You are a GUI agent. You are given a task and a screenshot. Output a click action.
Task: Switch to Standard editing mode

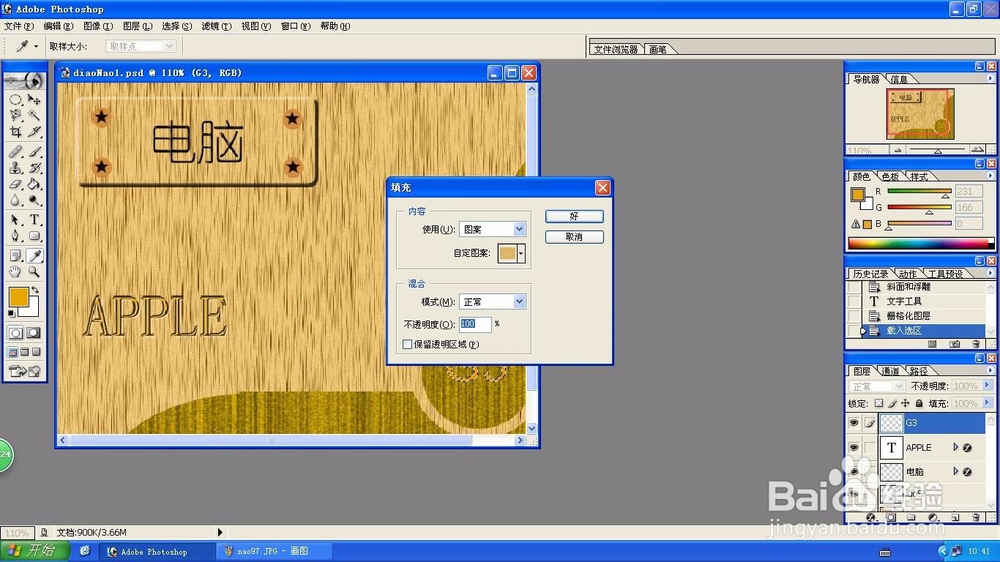[x=15, y=333]
